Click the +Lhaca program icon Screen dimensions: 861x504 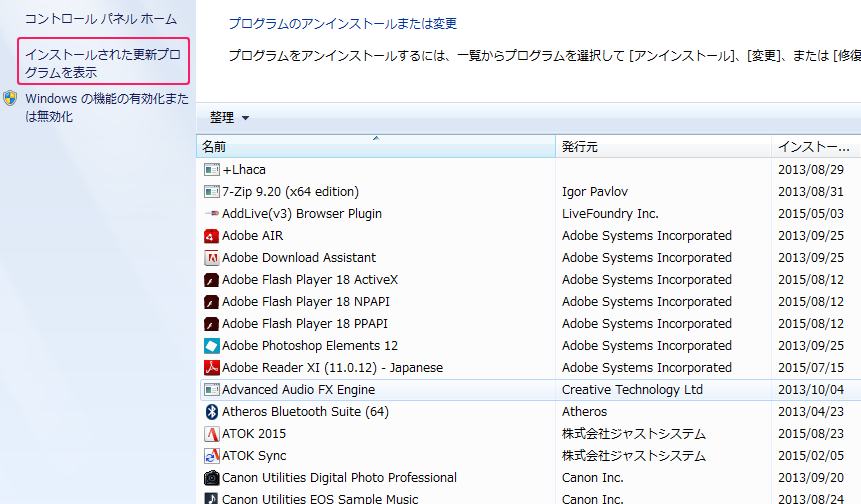211,170
